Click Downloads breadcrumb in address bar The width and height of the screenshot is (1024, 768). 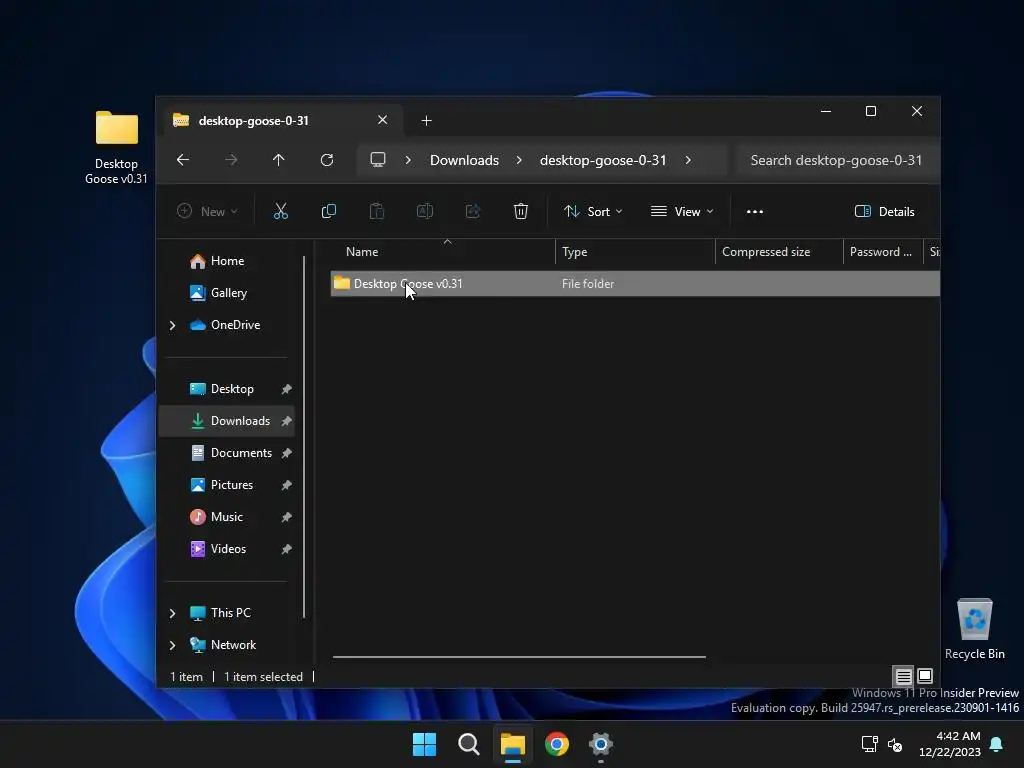[x=464, y=160]
